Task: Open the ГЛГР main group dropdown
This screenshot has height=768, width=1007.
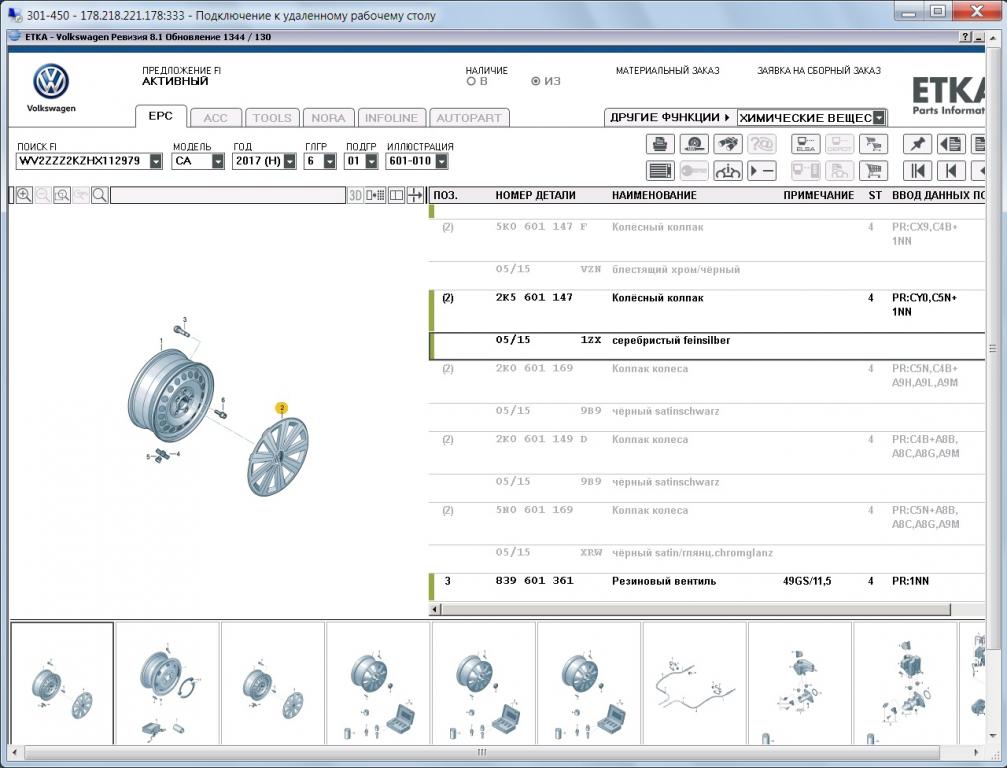Action: 329,161
